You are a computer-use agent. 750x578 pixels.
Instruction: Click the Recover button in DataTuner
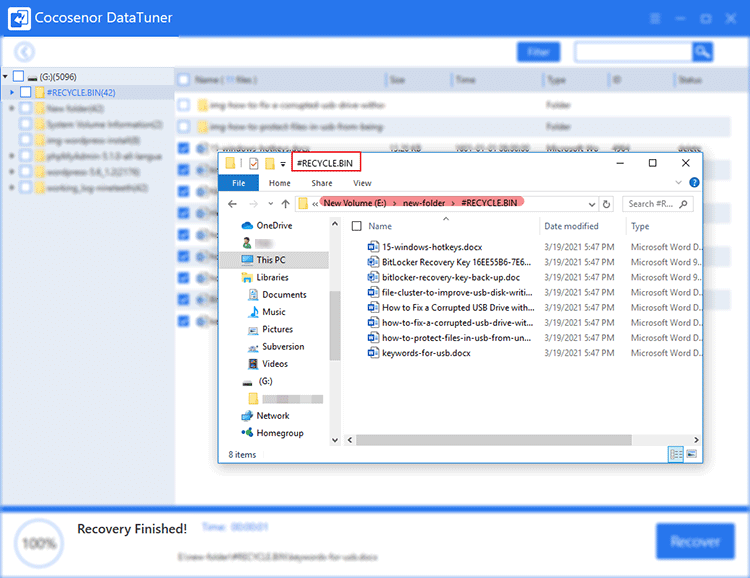click(x=695, y=541)
